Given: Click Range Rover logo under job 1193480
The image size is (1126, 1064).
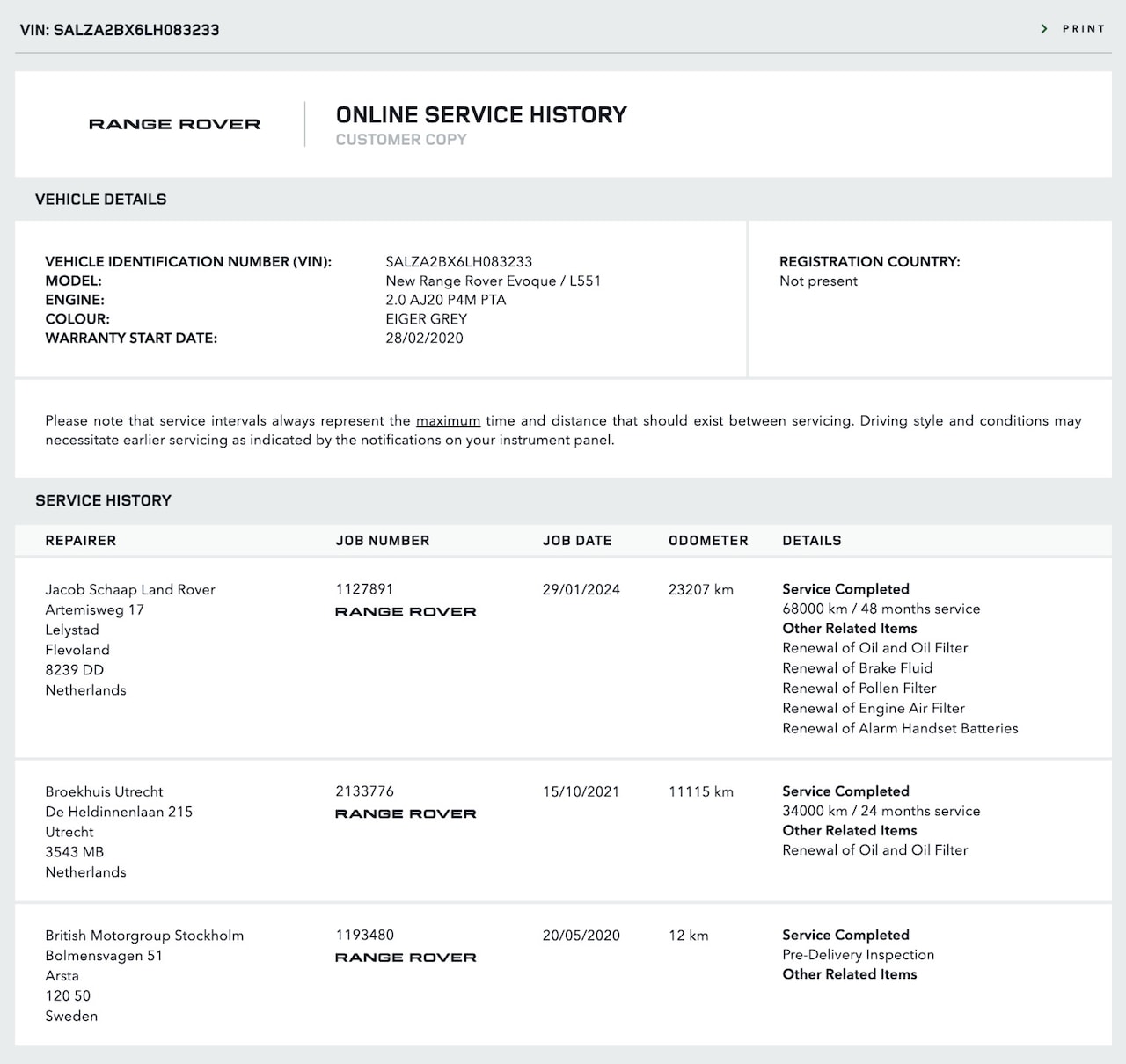Looking at the screenshot, I should (406, 957).
